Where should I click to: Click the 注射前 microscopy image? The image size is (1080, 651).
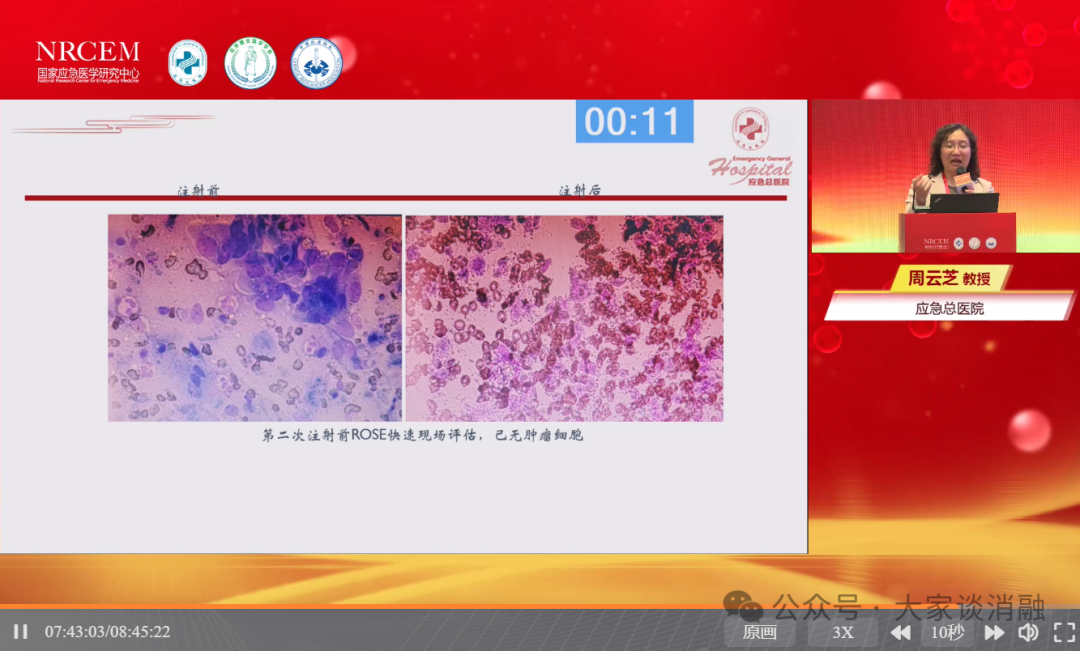[255, 318]
